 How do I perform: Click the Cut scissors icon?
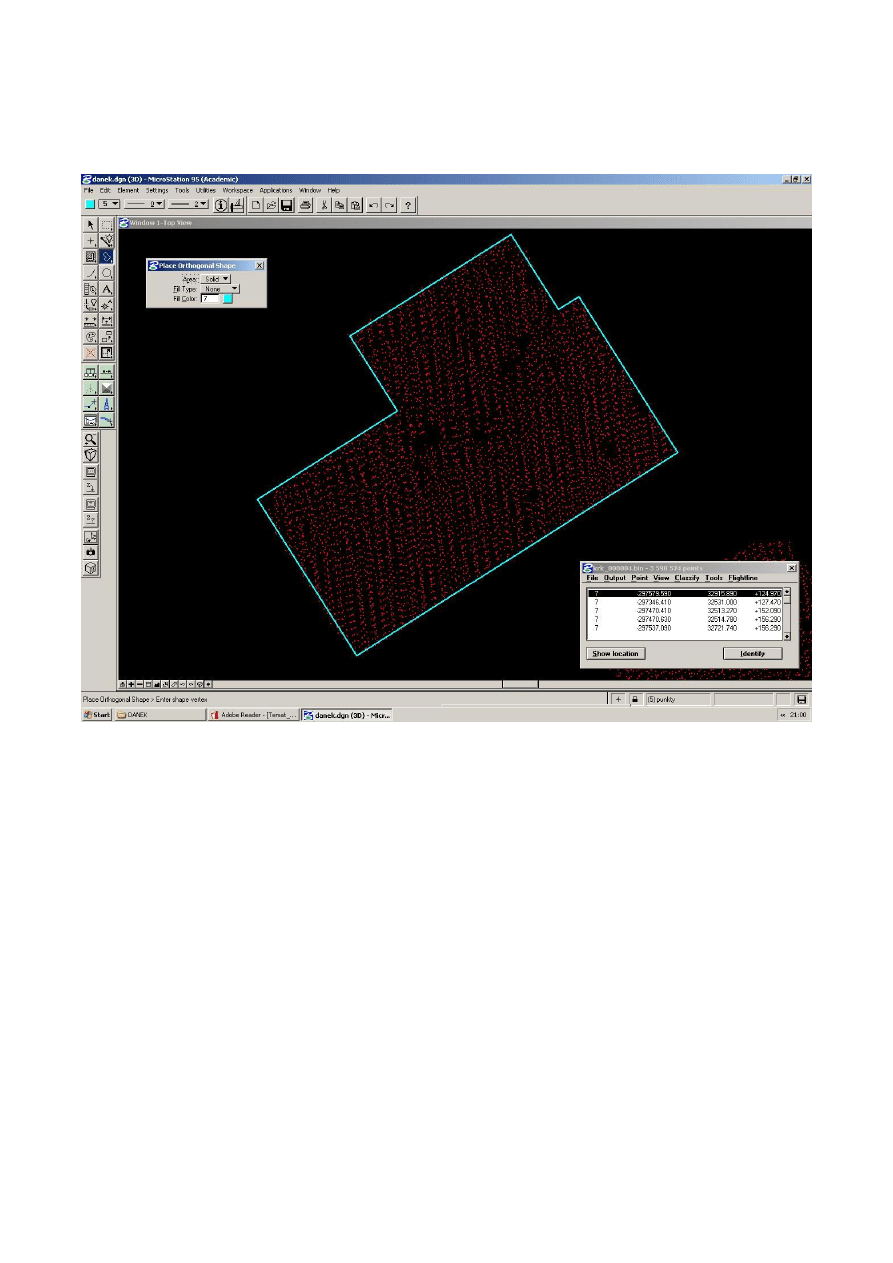click(324, 204)
